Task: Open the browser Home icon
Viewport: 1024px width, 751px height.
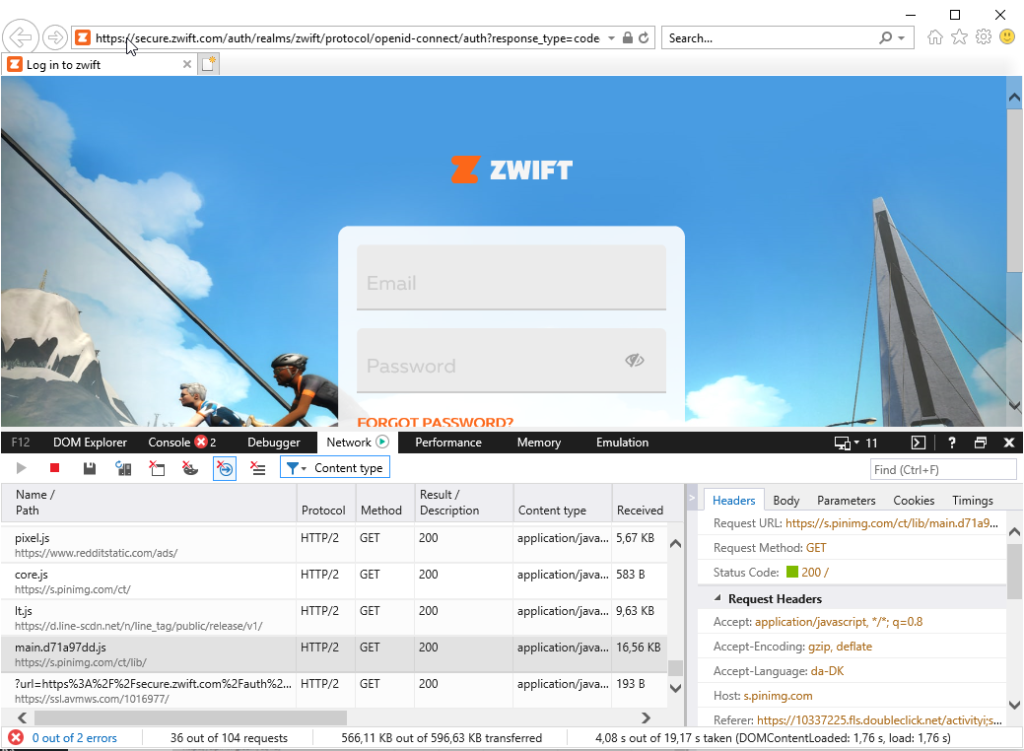Action: 935,37
